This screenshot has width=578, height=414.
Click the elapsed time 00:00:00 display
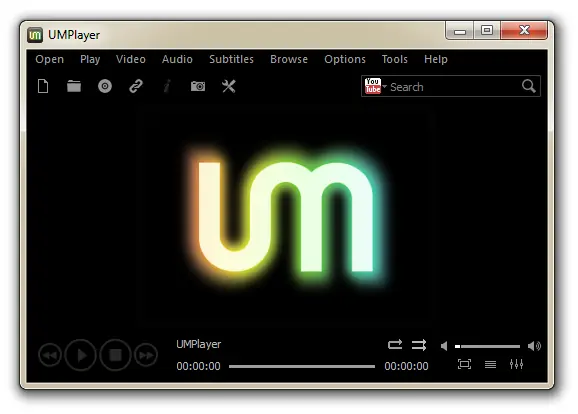(x=198, y=366)
